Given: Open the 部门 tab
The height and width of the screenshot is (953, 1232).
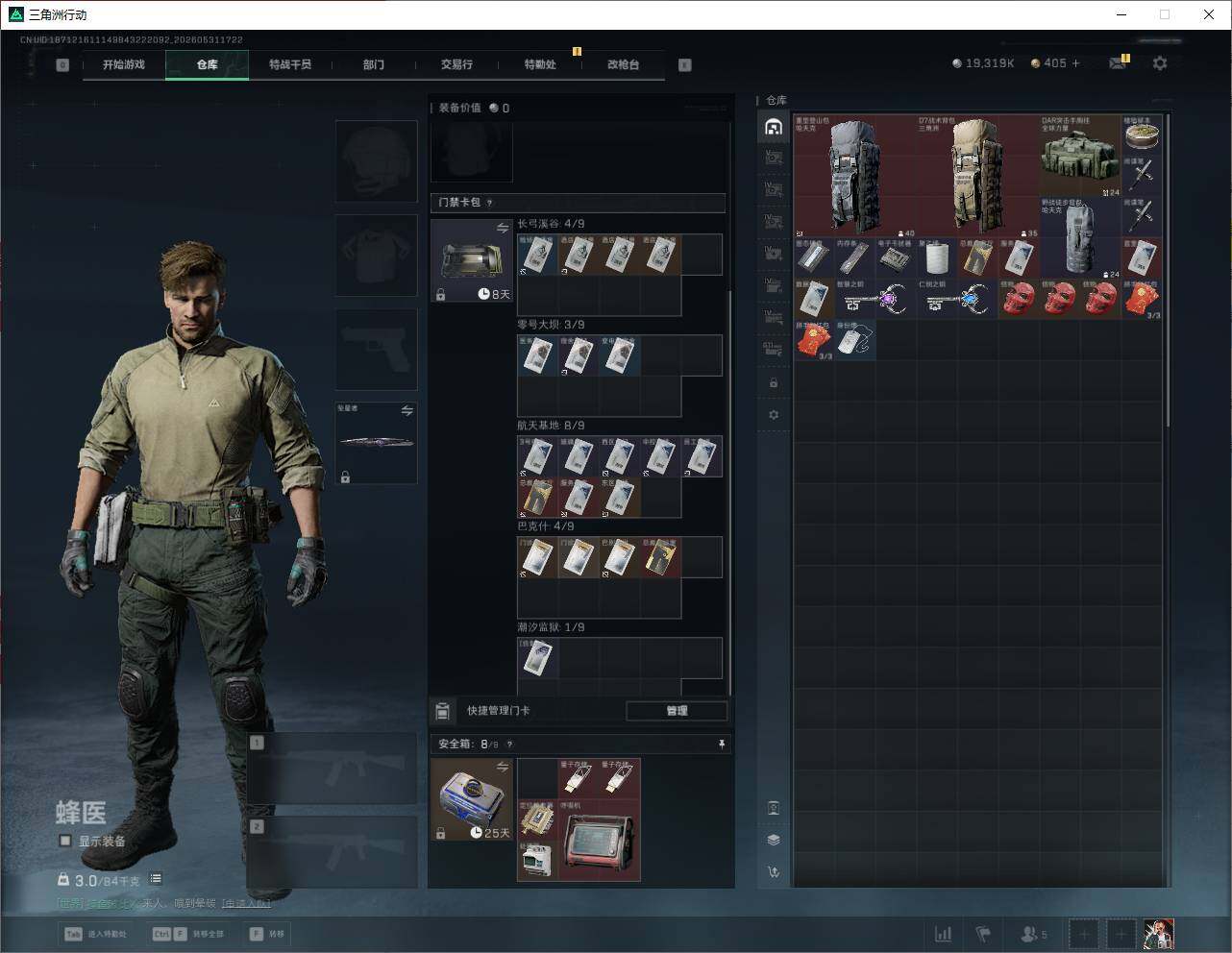Looking at the screenshot, I should (x=374, y=64).
